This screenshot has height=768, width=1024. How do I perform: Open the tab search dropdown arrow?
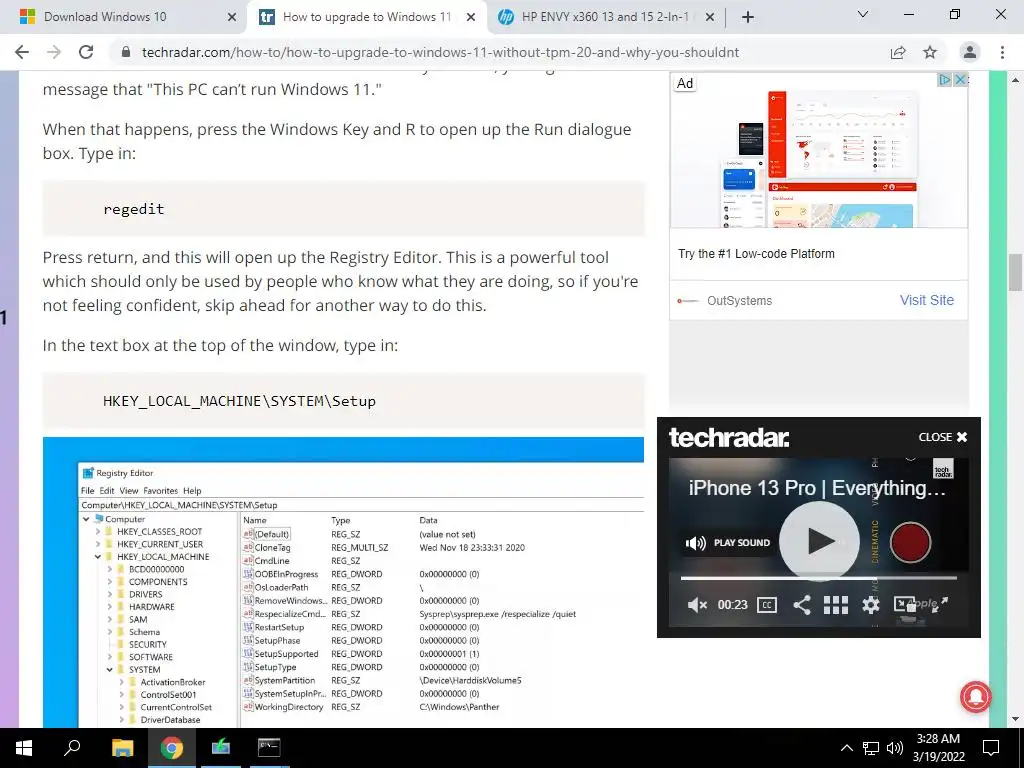click(x=863, y=14)
